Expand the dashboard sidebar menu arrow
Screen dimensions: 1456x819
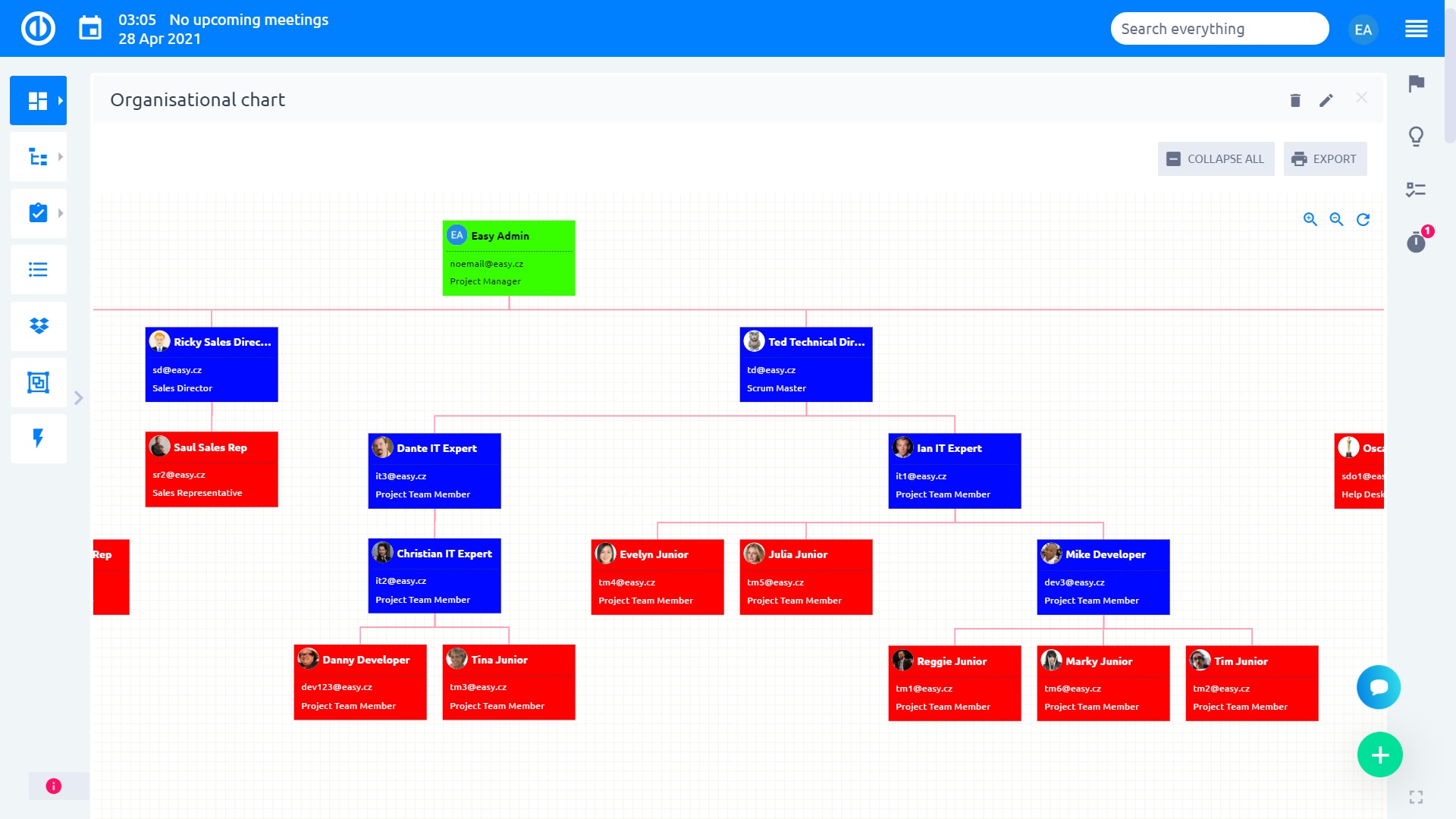pos(61,100)
